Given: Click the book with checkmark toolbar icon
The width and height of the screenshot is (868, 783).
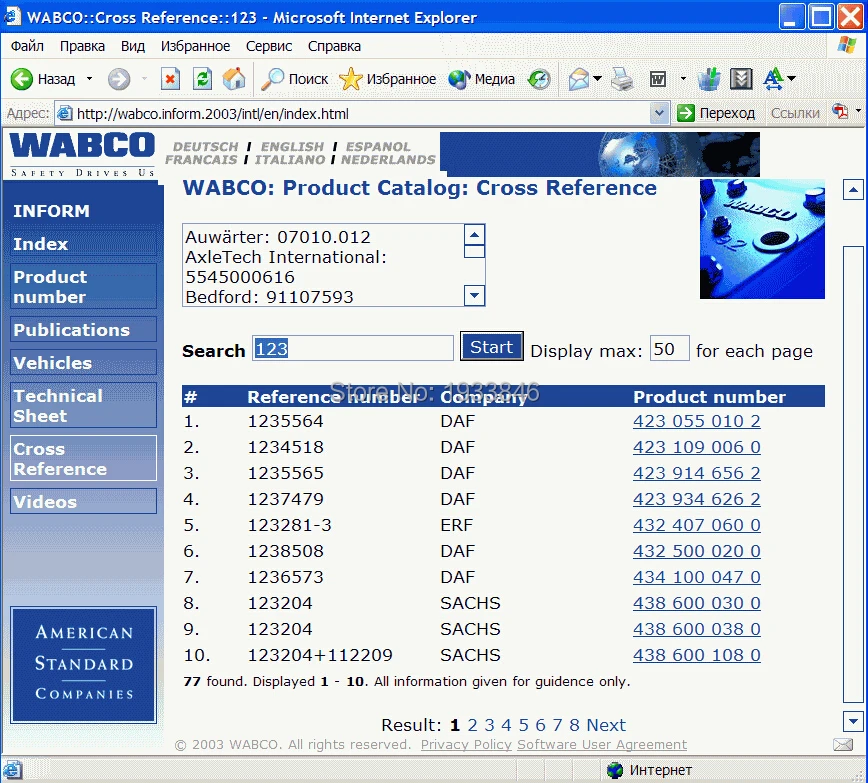Looking at the screenshot, I should point(741,79).
